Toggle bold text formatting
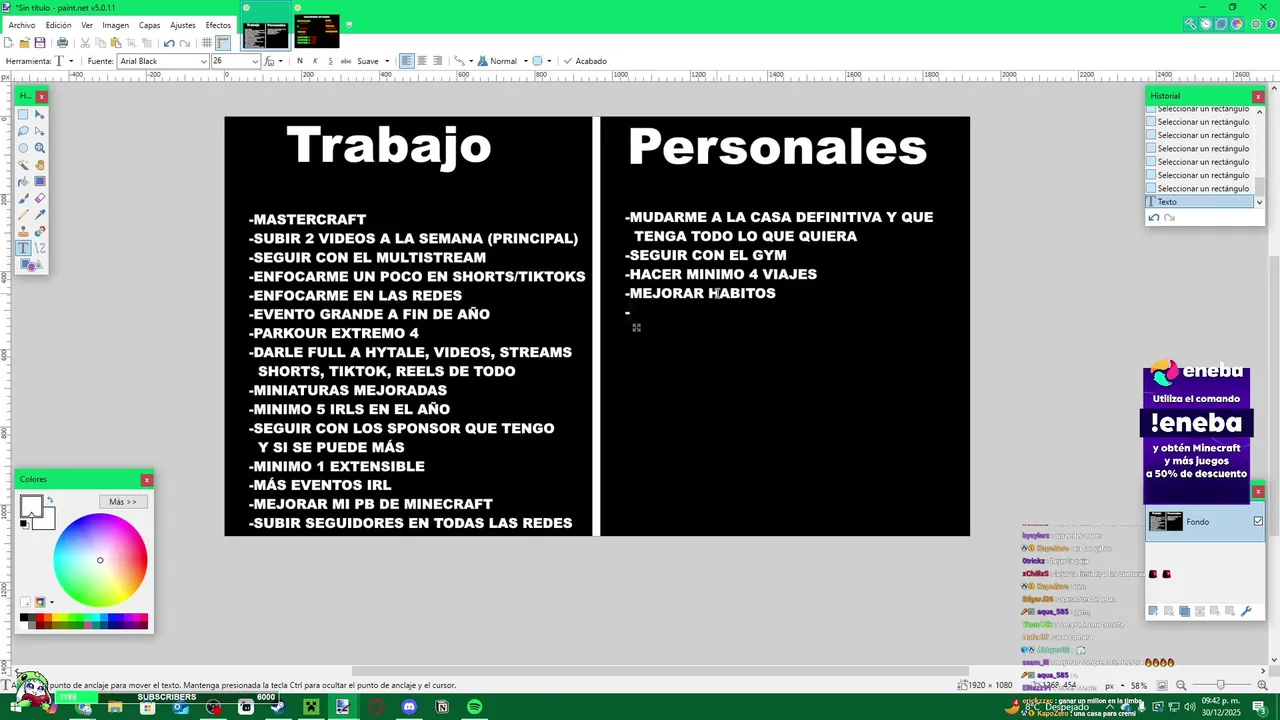This screenshot has width=1280, height=720. (299, 61)
